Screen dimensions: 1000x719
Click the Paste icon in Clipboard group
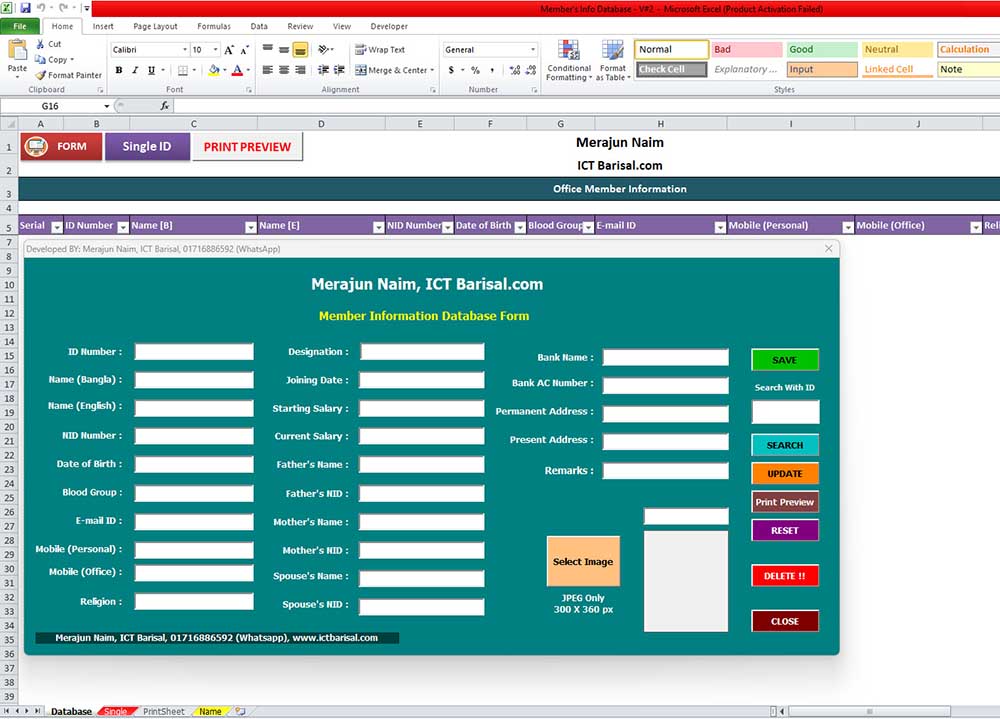[x=17, y=50]
